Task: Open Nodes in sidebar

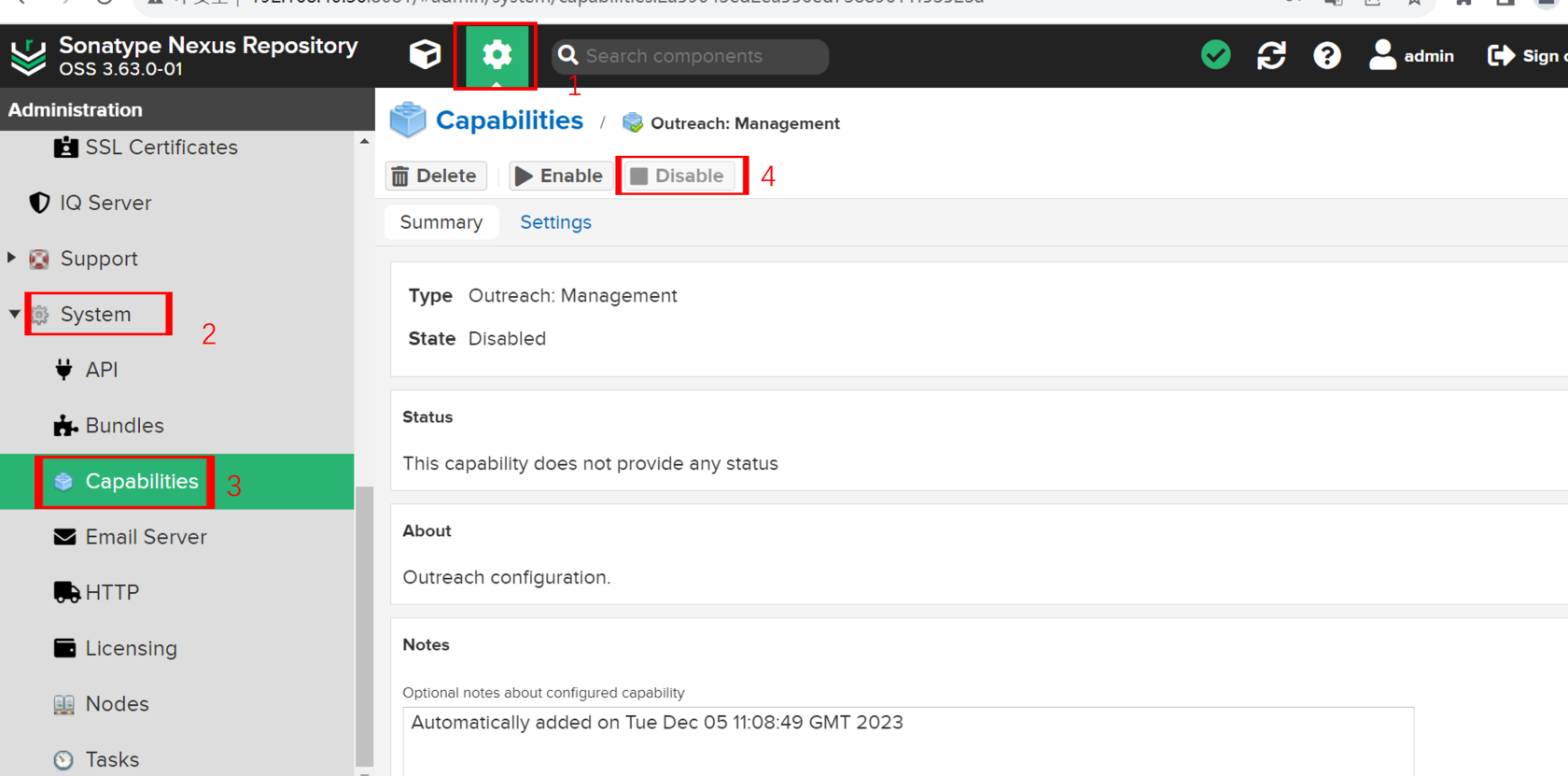Action: pyautogui.click(x=117, y=703)
